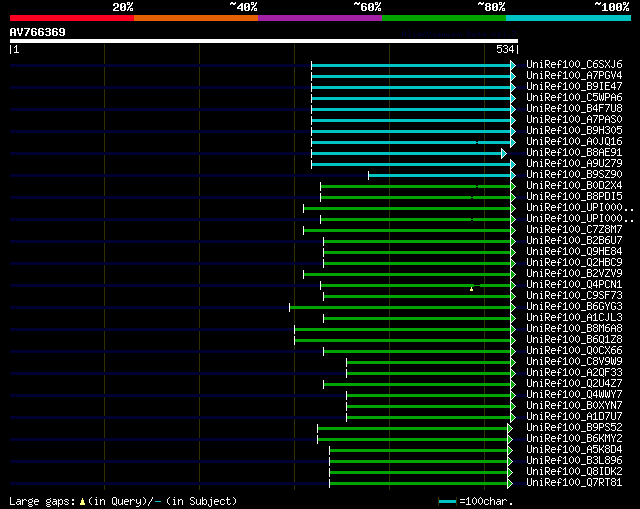The width and height of the screenshot is (640, 509).
Task: Click the UniRef100_B3L896 label
Action: 574,461
